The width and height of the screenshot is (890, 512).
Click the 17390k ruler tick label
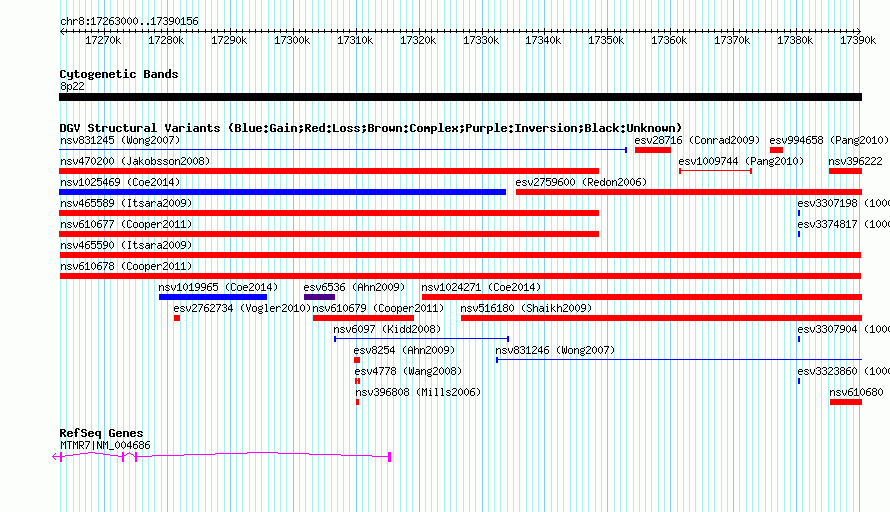[x=858, y=41]
